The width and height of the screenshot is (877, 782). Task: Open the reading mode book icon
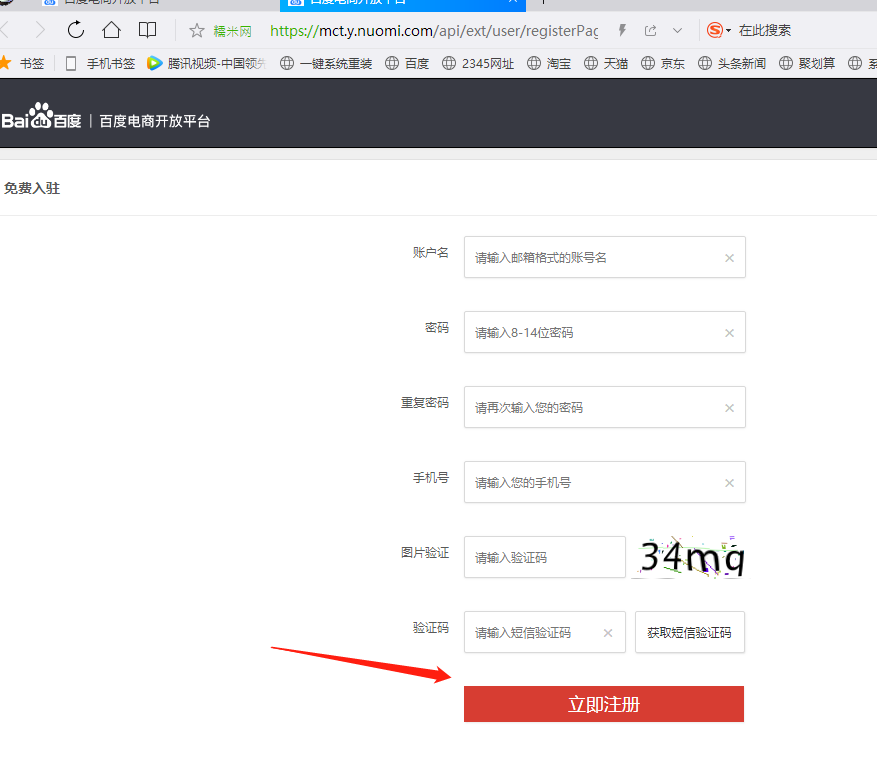tap(147, 30)
